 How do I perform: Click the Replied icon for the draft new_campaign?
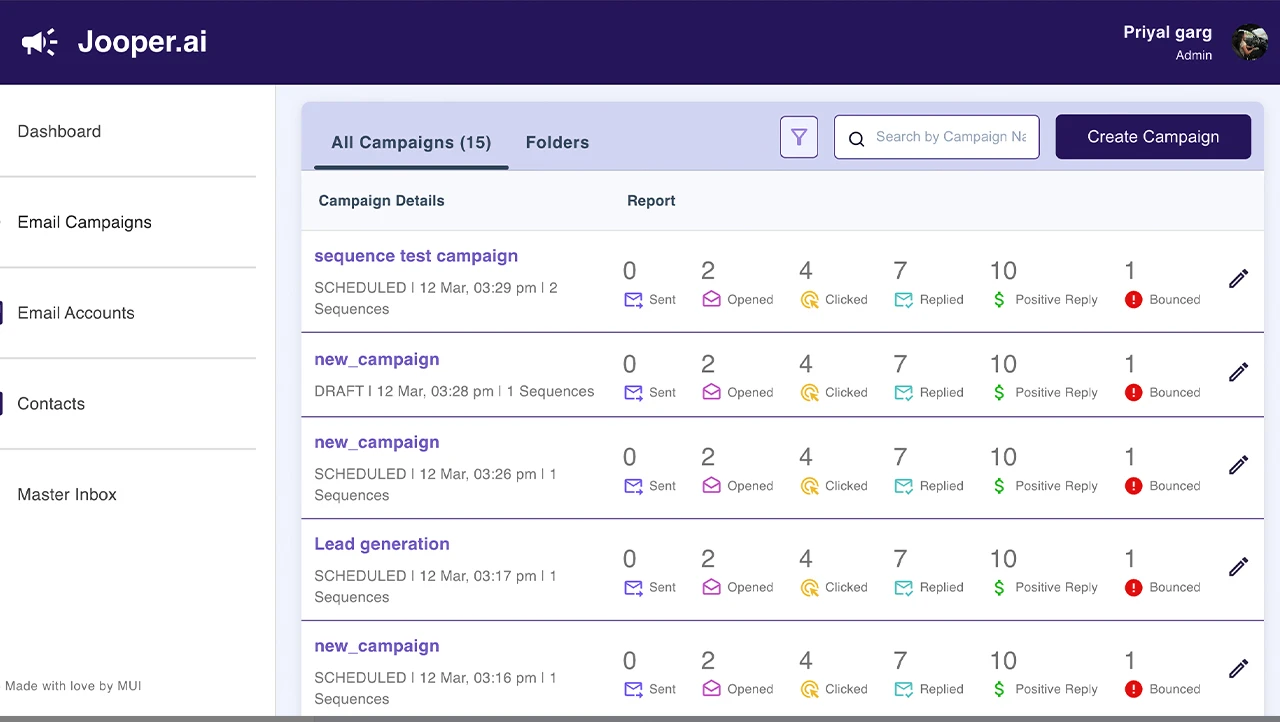pos(902,392)
